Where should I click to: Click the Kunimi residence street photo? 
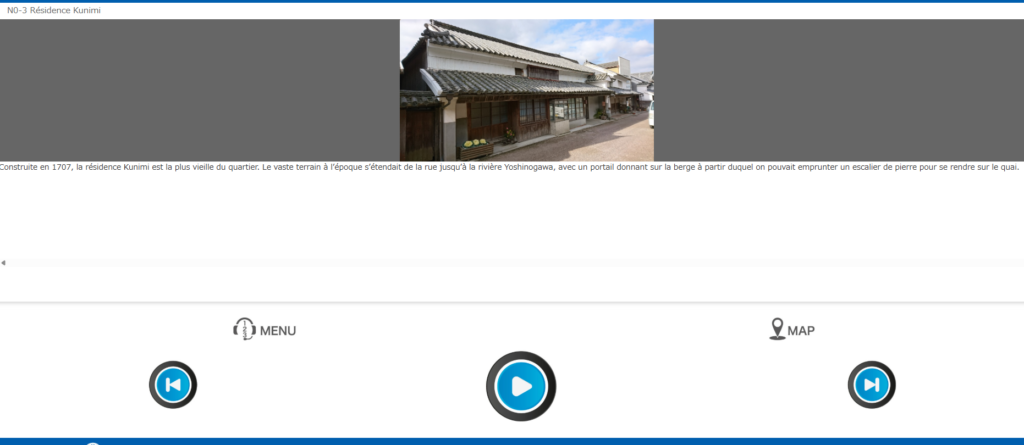point(526,90)
